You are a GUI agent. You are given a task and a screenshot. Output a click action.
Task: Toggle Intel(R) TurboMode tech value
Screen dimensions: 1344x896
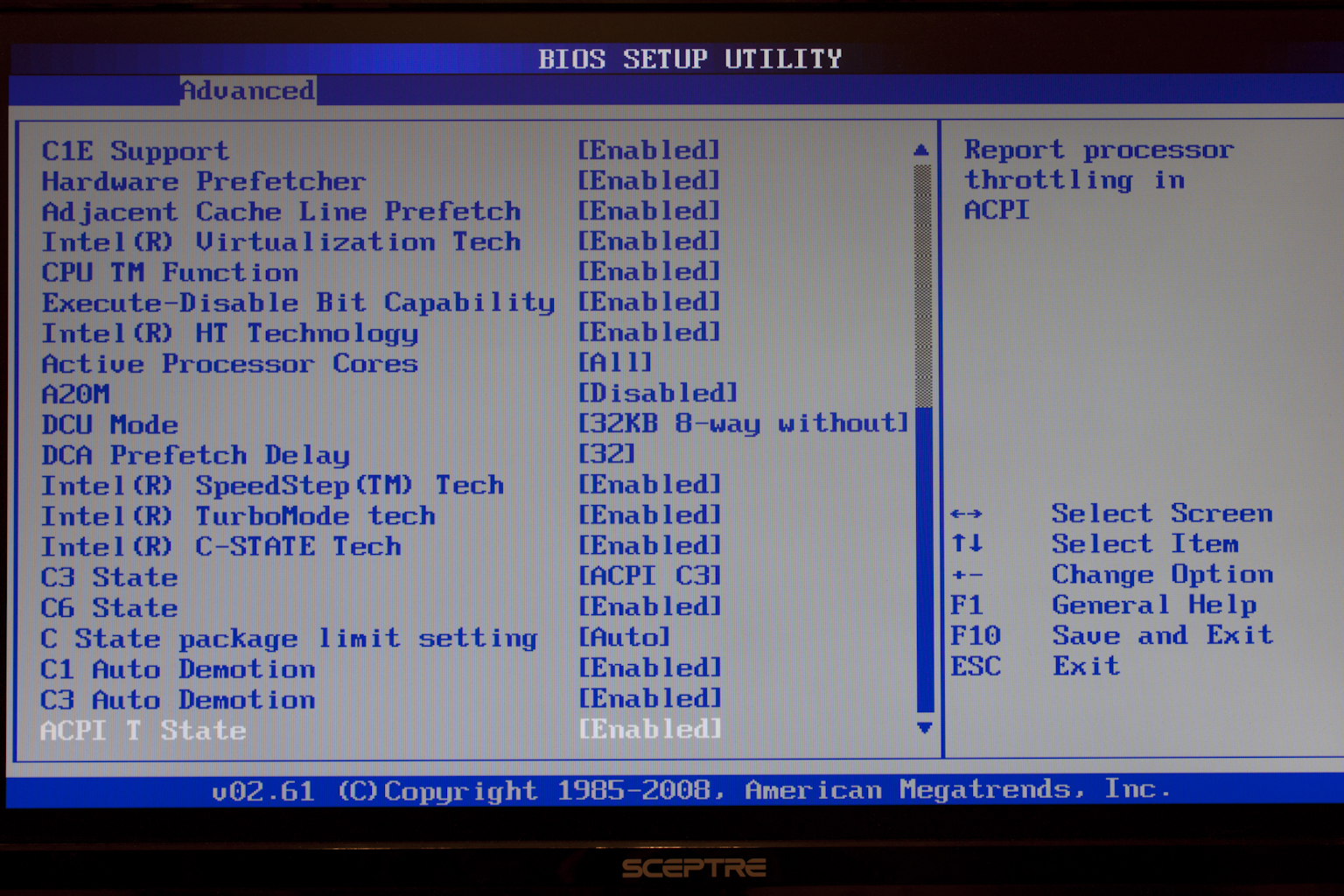pyautogui.click(x=648, y=516)
